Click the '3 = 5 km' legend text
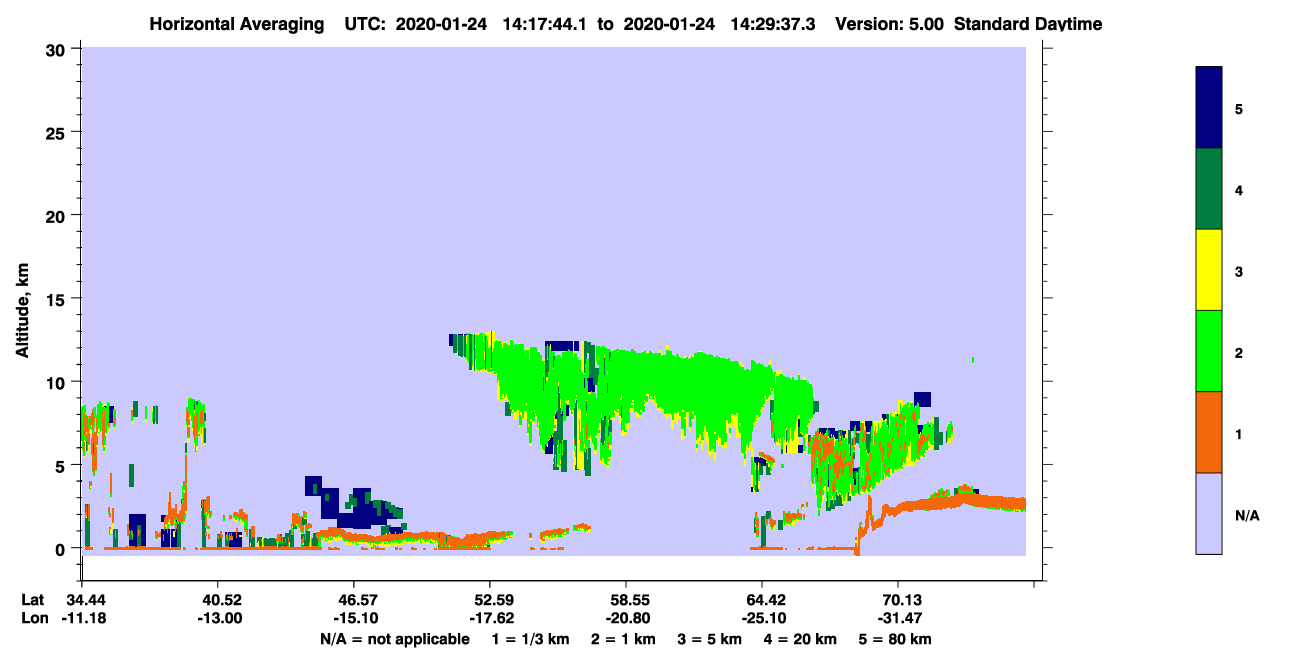Screen dimensions: 1300x667 [x=709, y=639]
